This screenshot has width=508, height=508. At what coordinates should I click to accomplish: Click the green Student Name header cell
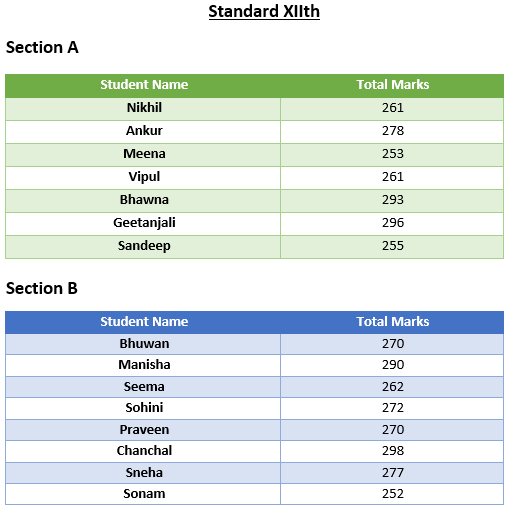[143, 86]
